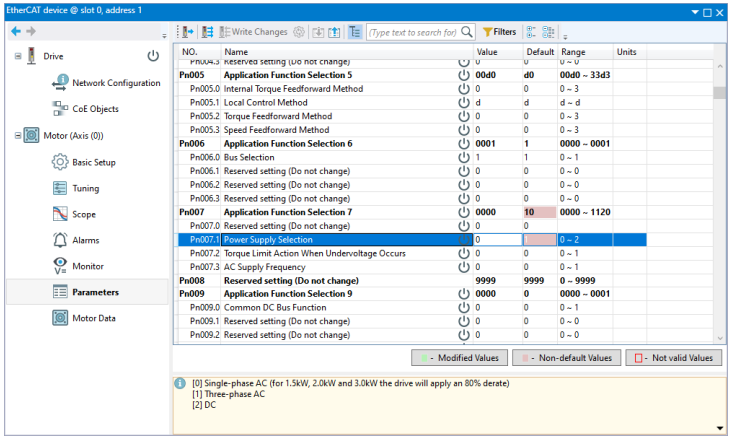Click the forward navigation arrow

31,31
